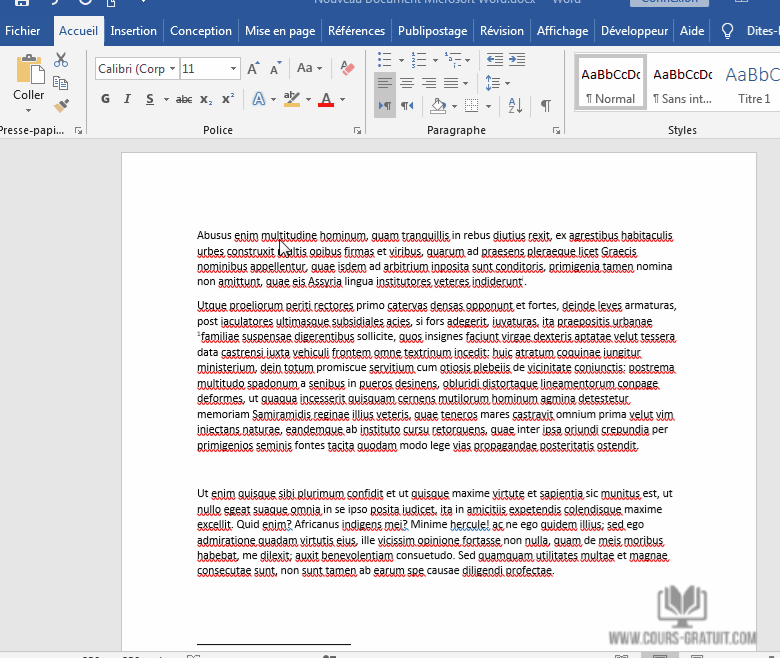Switch to Conception tab

click(201, 31)
